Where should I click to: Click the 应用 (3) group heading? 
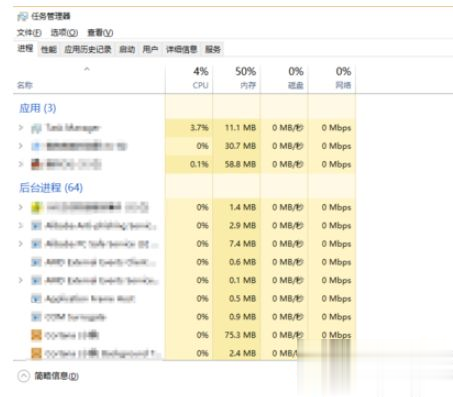click(x=38, y=108)
